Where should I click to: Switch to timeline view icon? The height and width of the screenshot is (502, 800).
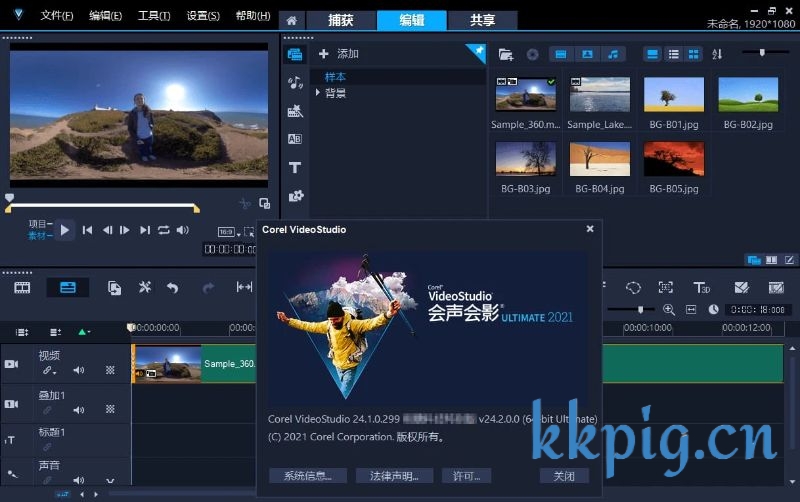tap(68, 288)
